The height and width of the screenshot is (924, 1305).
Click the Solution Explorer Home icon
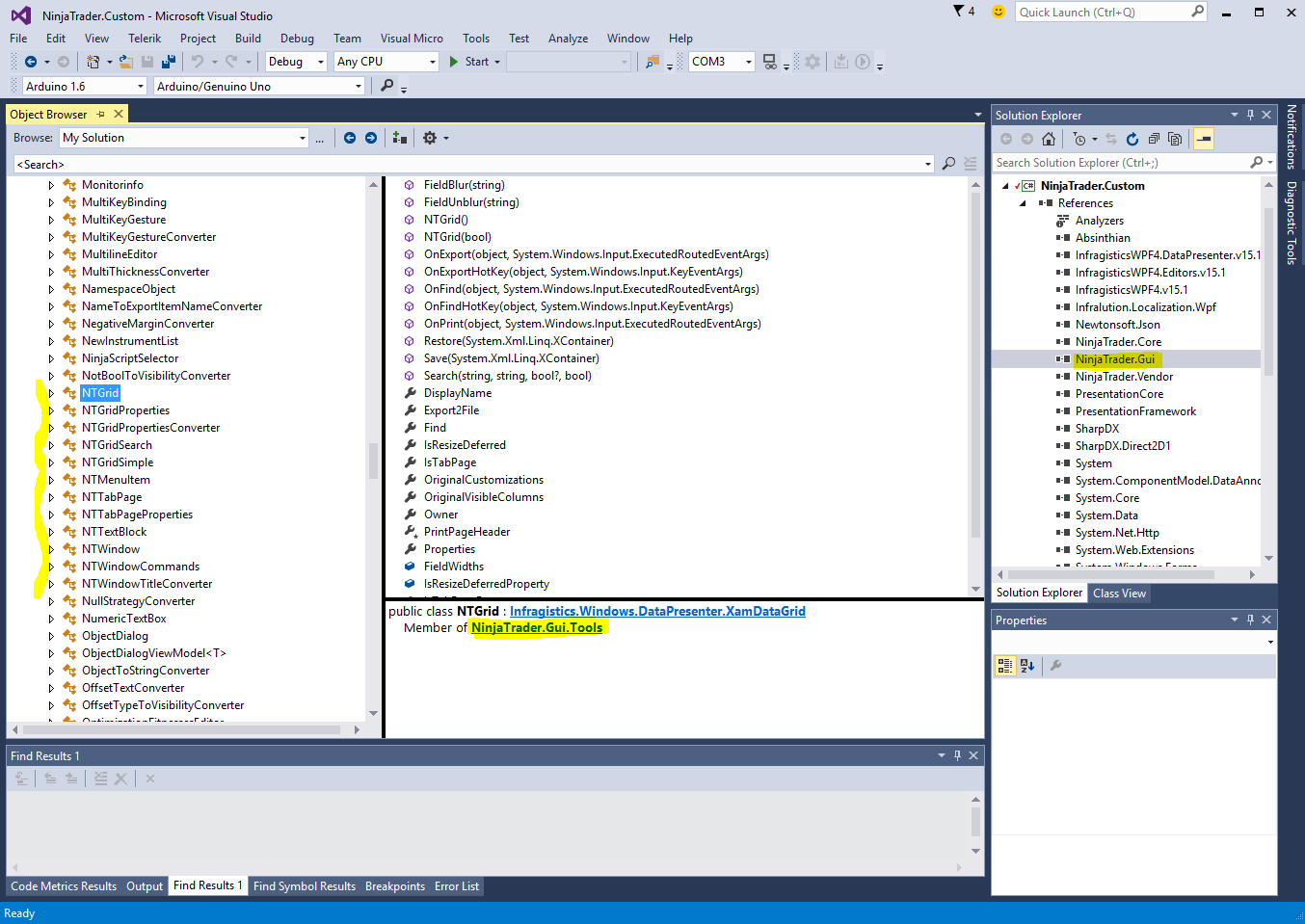(x=1049, y=139)
